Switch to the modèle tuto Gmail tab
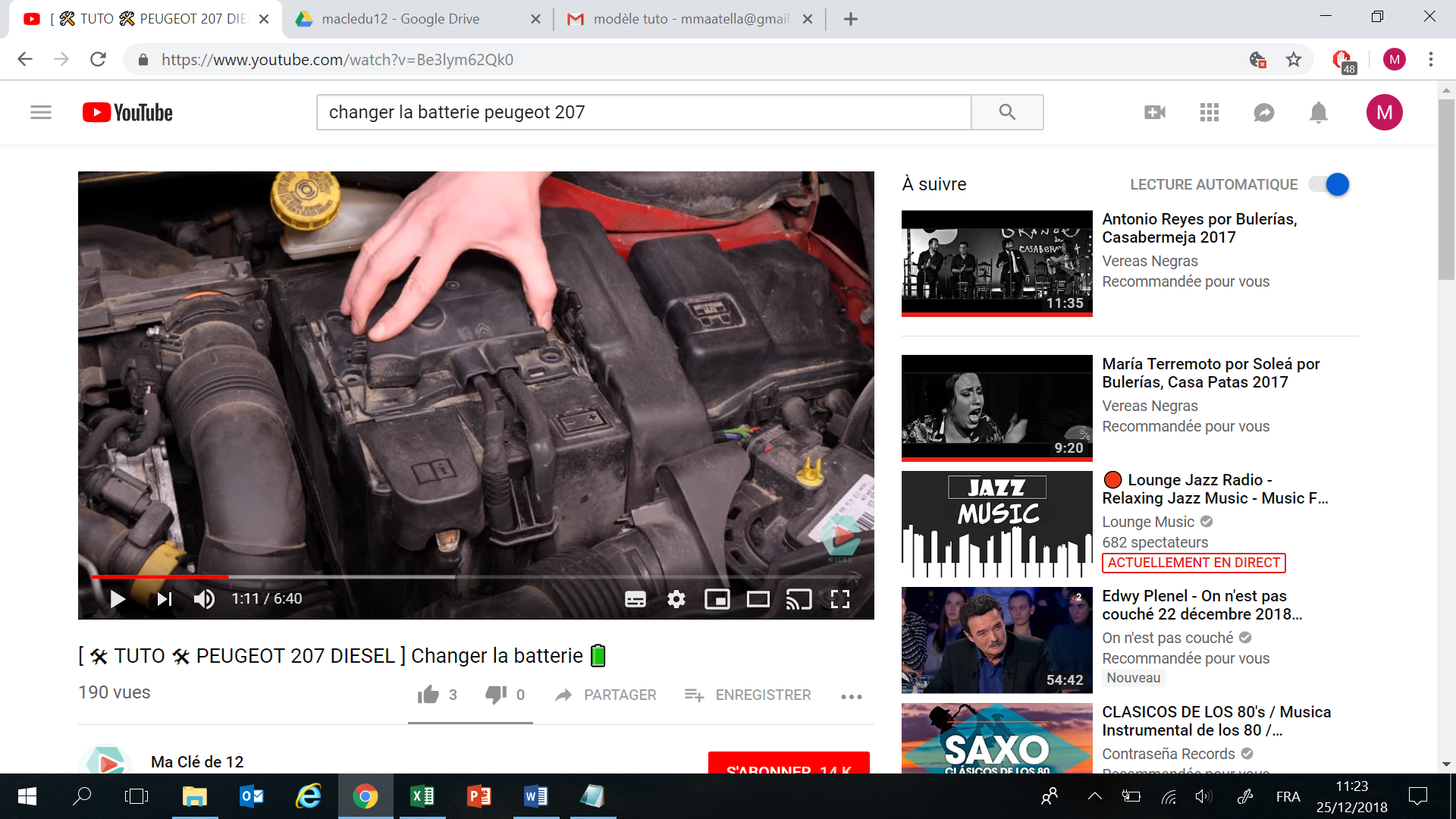The height and width of the screenshot is (819, 1456). click(690, 19)
